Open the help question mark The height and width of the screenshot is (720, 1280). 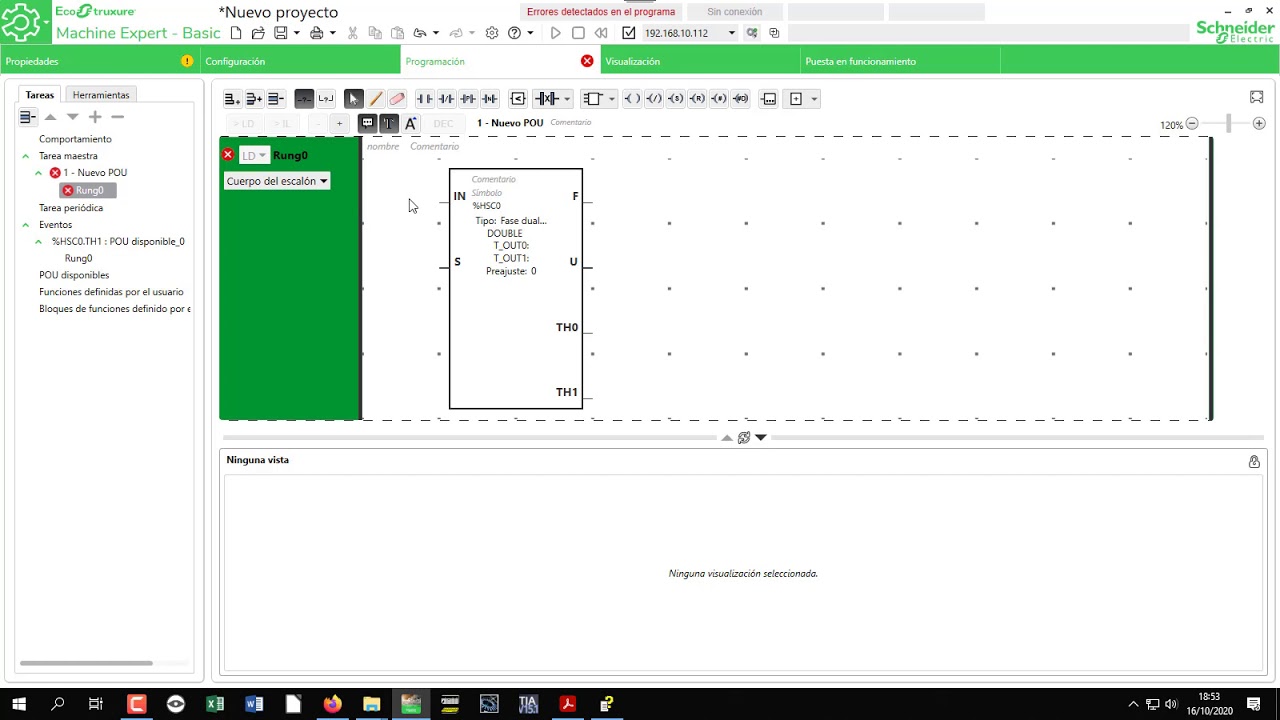[x=514, y=33]
